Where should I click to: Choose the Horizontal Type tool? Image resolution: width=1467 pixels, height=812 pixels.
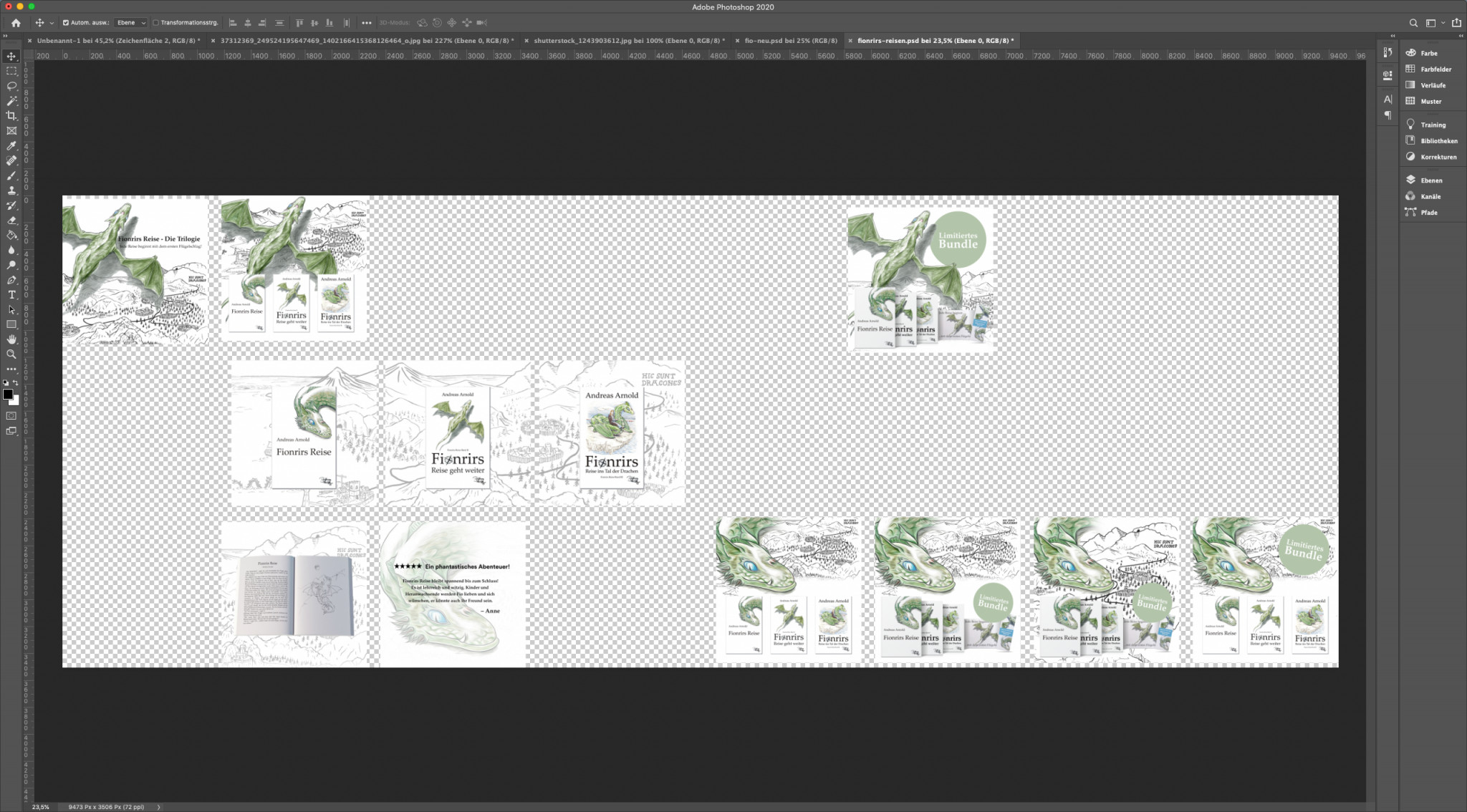[x=11, y=295]
